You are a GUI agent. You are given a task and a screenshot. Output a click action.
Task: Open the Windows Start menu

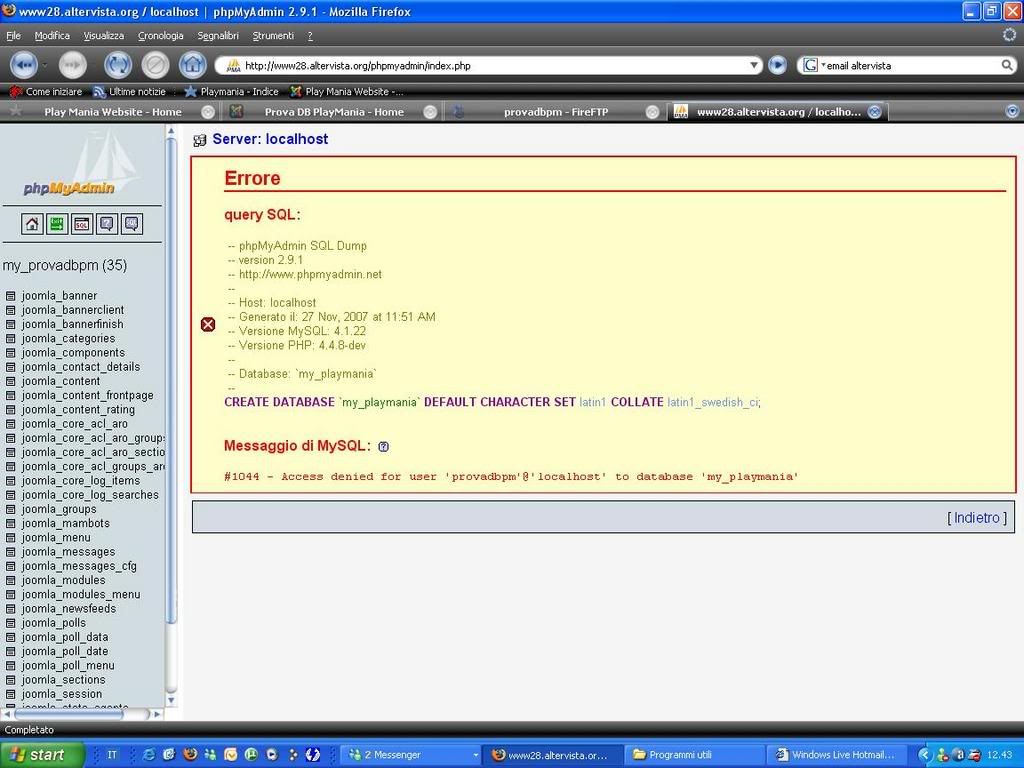[x=42, y=755]
